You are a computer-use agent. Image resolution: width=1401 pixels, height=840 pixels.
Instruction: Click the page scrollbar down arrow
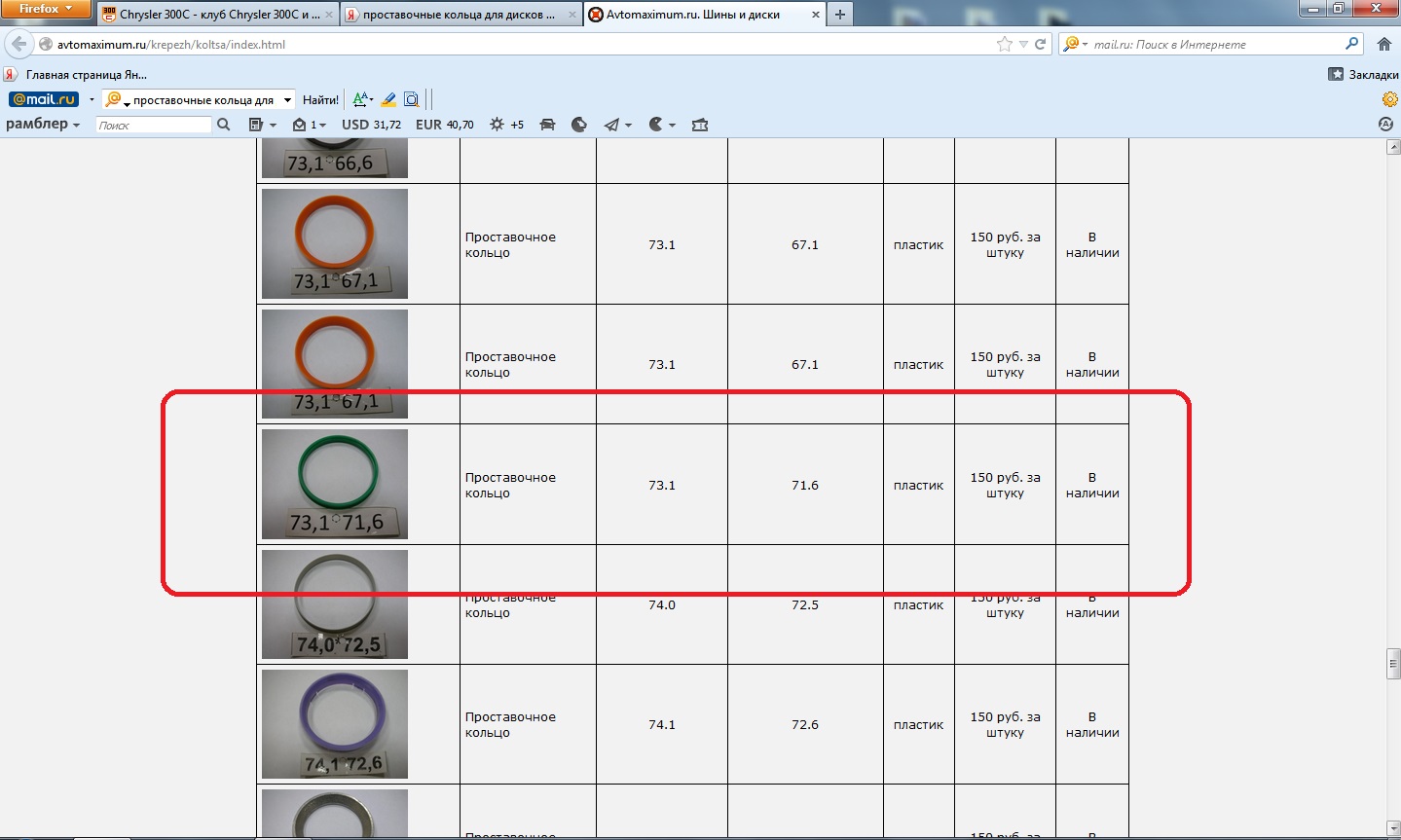(1392, 827)
